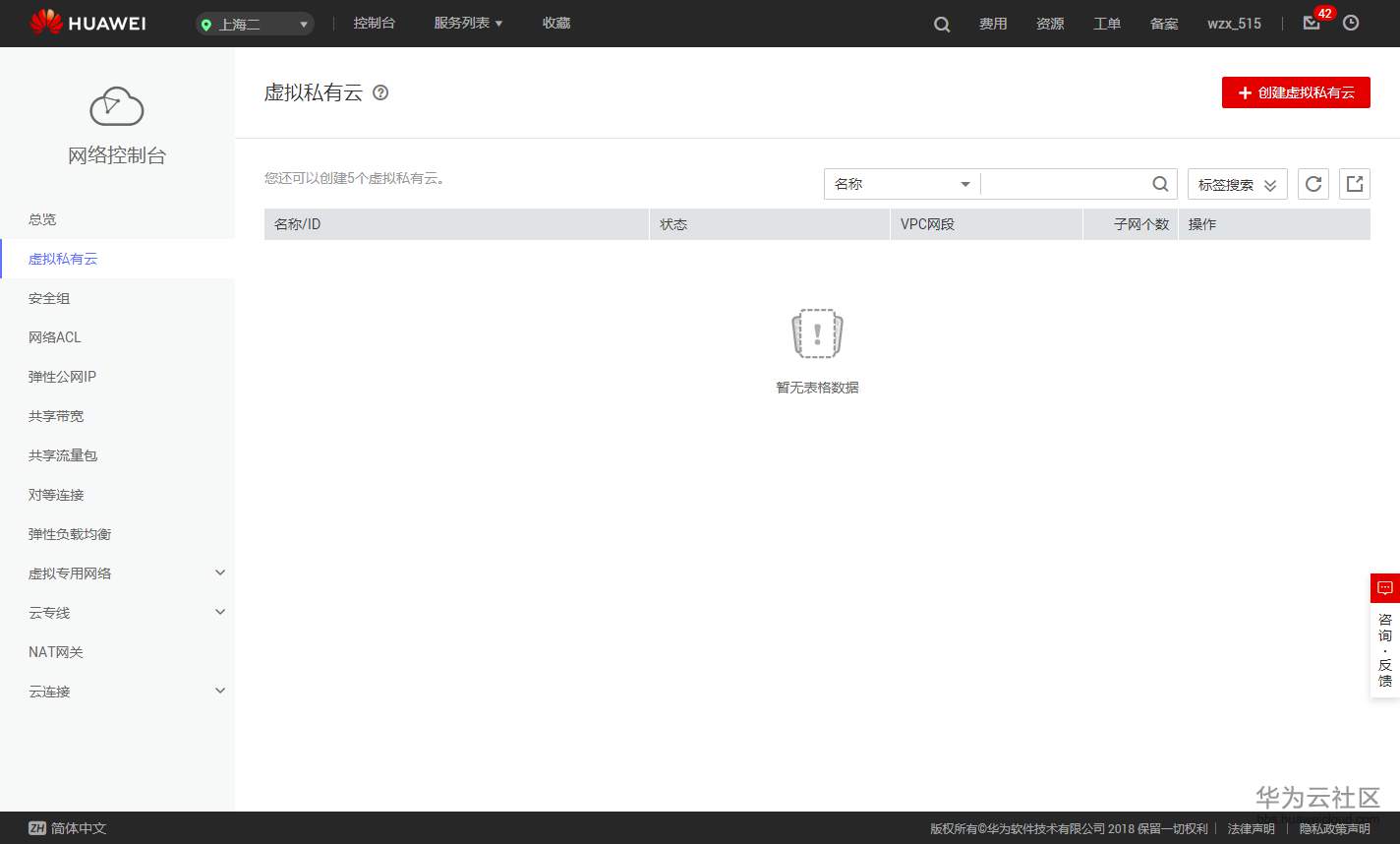Click the HUAWEI logo
Image resolution: width=1400 pixels, height=844 pixels.
[x=87, y=23]
